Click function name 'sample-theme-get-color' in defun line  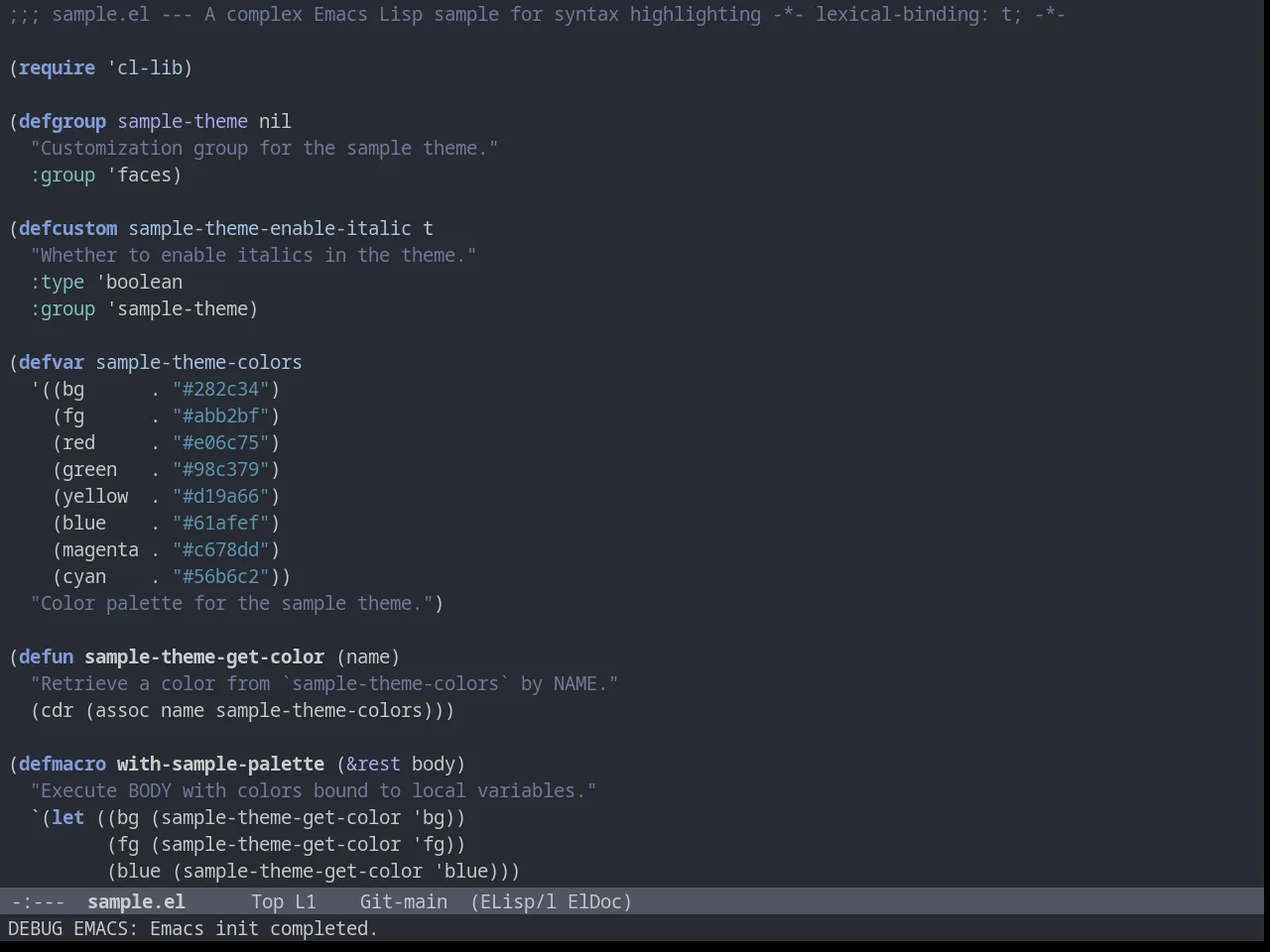[x=204, y=656]
